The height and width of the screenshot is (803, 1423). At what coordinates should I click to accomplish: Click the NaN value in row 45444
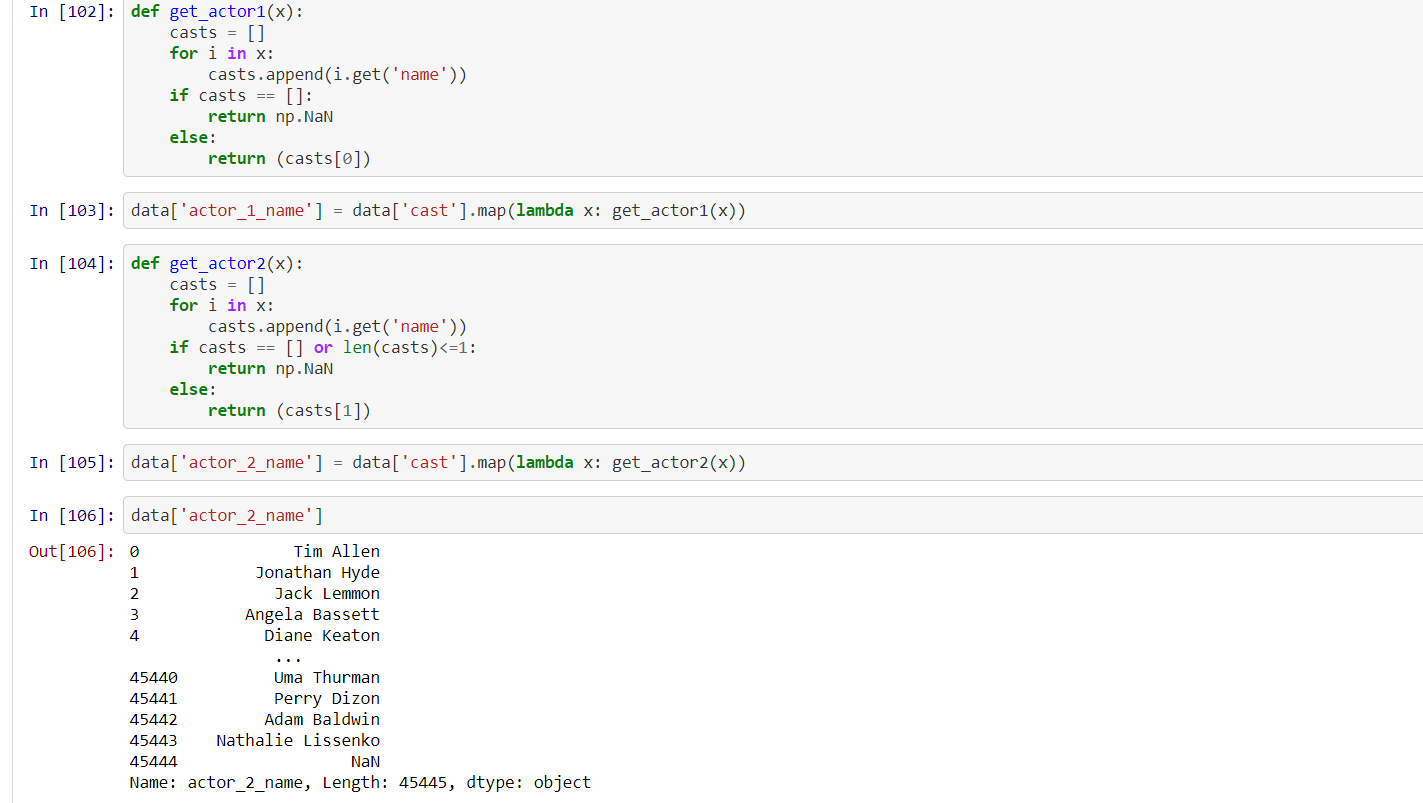[365, 762]
